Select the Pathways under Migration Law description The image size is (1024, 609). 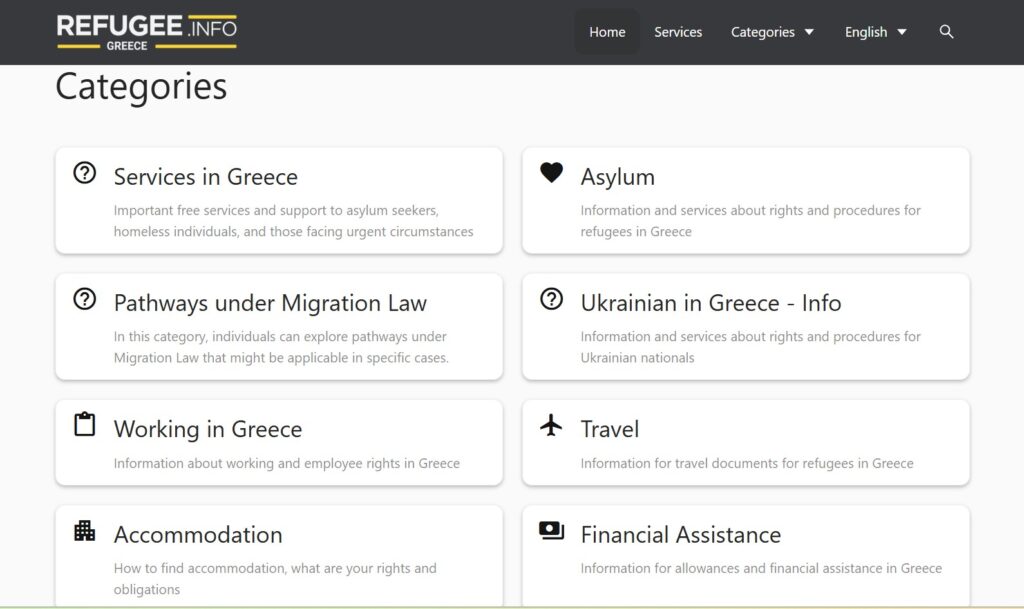click(x=281, y=347)
